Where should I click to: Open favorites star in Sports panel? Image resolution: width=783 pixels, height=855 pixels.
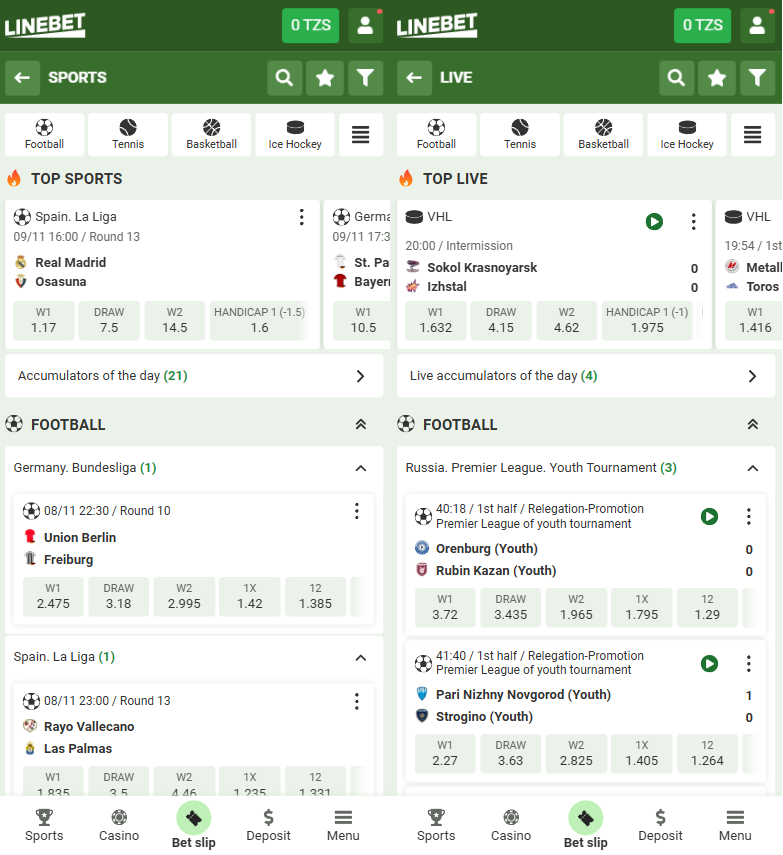[325, 78]
